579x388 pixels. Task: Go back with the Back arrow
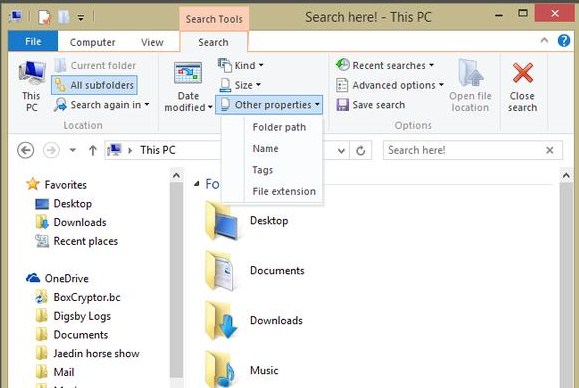point(25,150)
